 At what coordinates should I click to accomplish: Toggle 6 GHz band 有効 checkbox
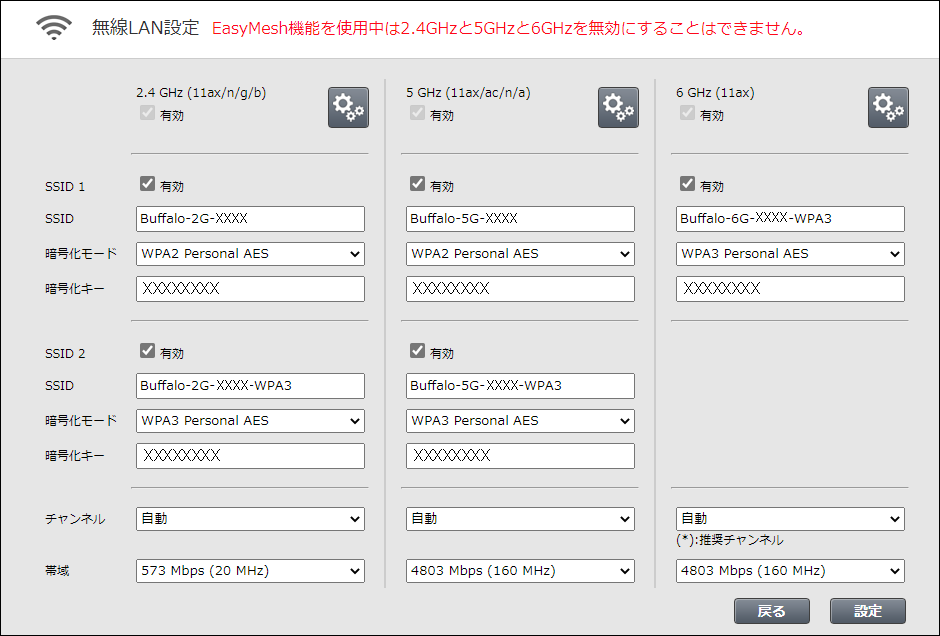click(688, 113)
